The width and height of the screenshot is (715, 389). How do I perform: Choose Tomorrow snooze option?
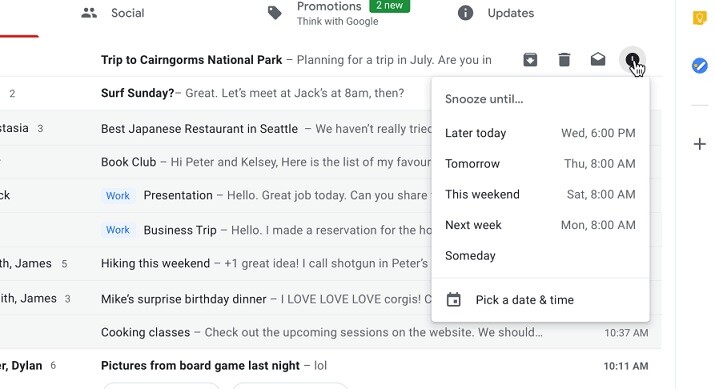540,164
